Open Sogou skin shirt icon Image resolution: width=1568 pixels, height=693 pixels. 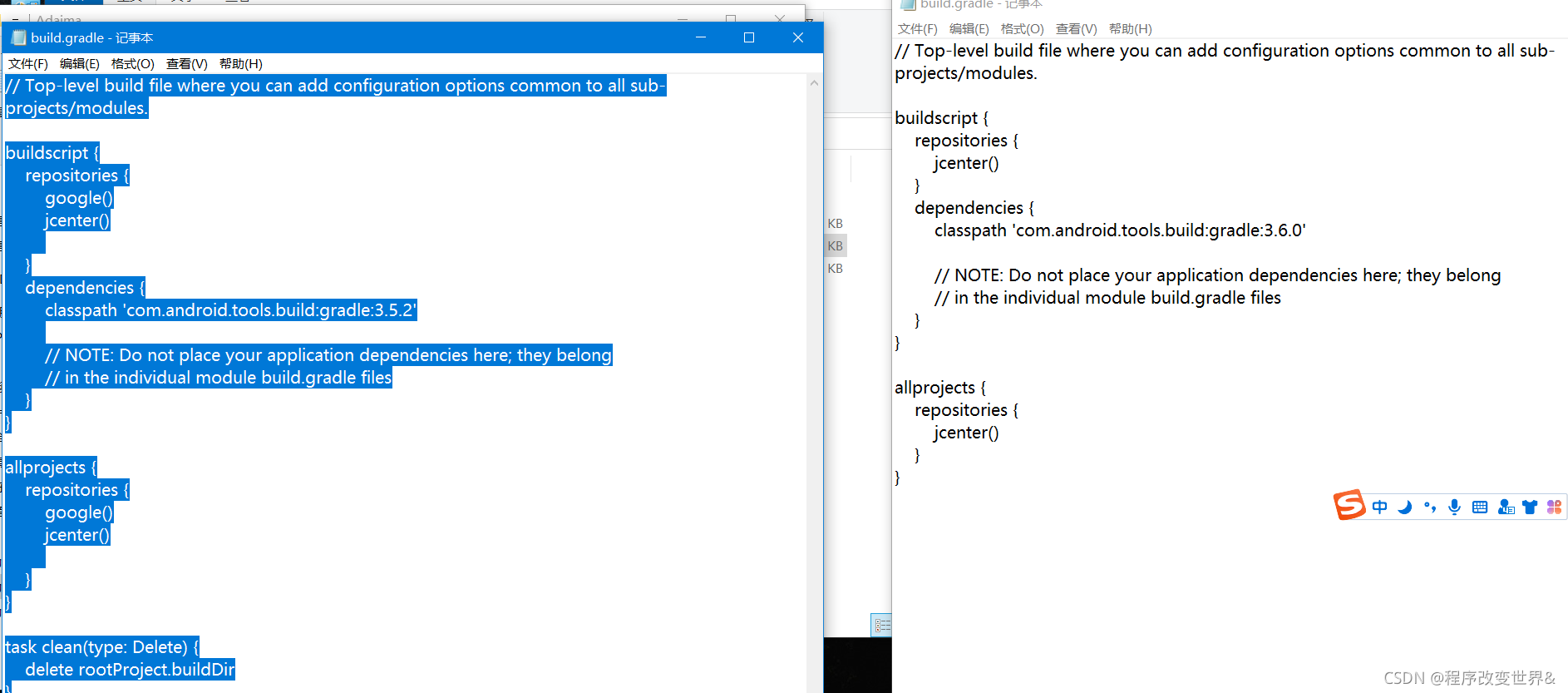(1530, 507)
